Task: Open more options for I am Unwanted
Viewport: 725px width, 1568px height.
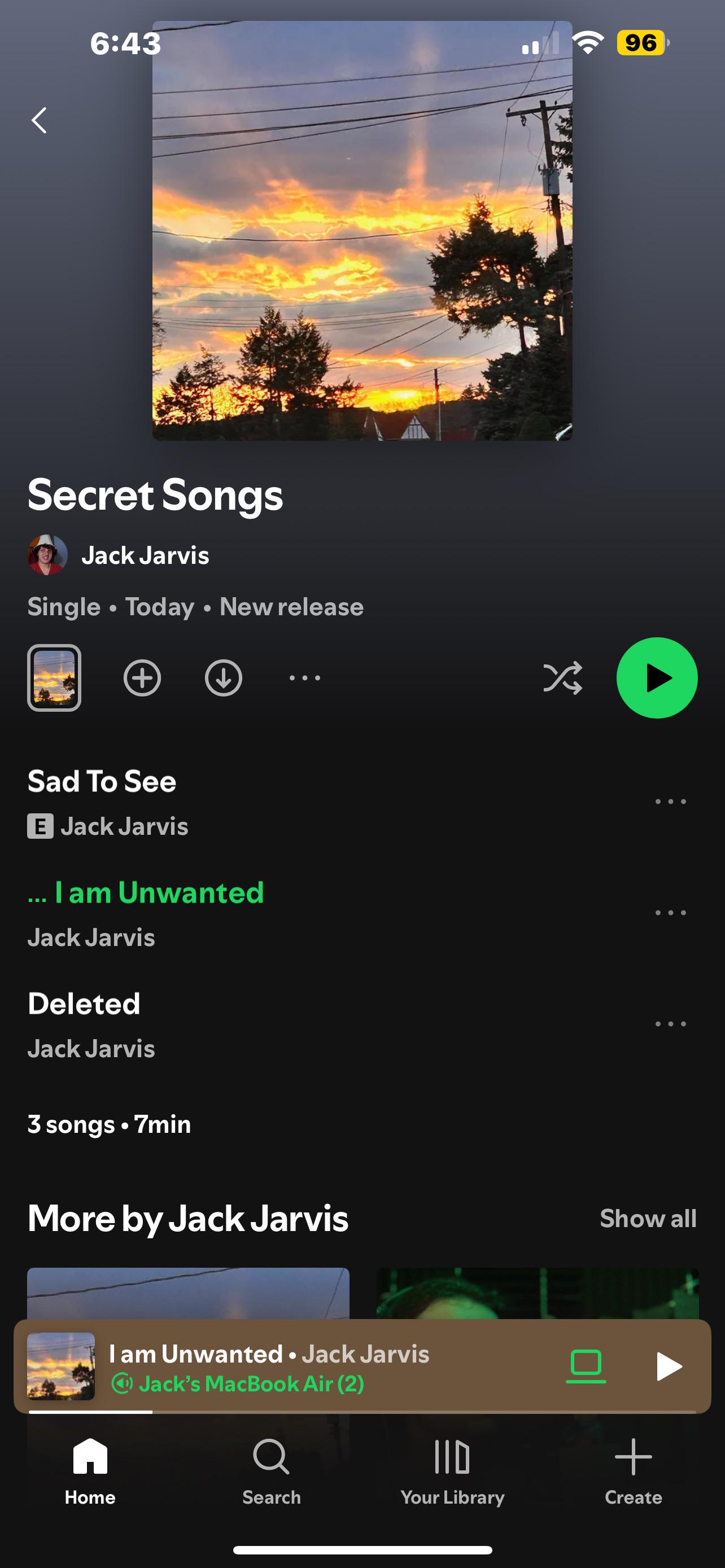Action: point(670,913)
